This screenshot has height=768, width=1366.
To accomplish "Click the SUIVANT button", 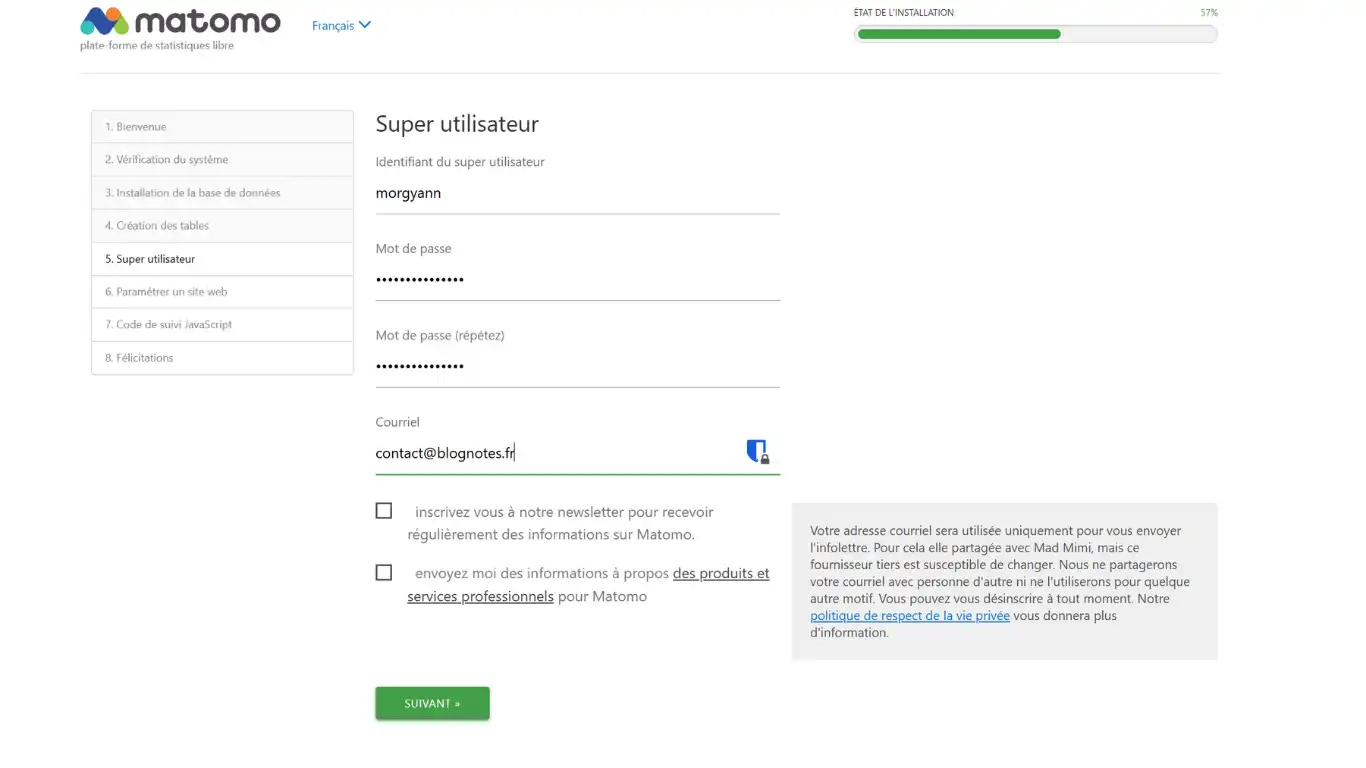I will click(432, 703).
